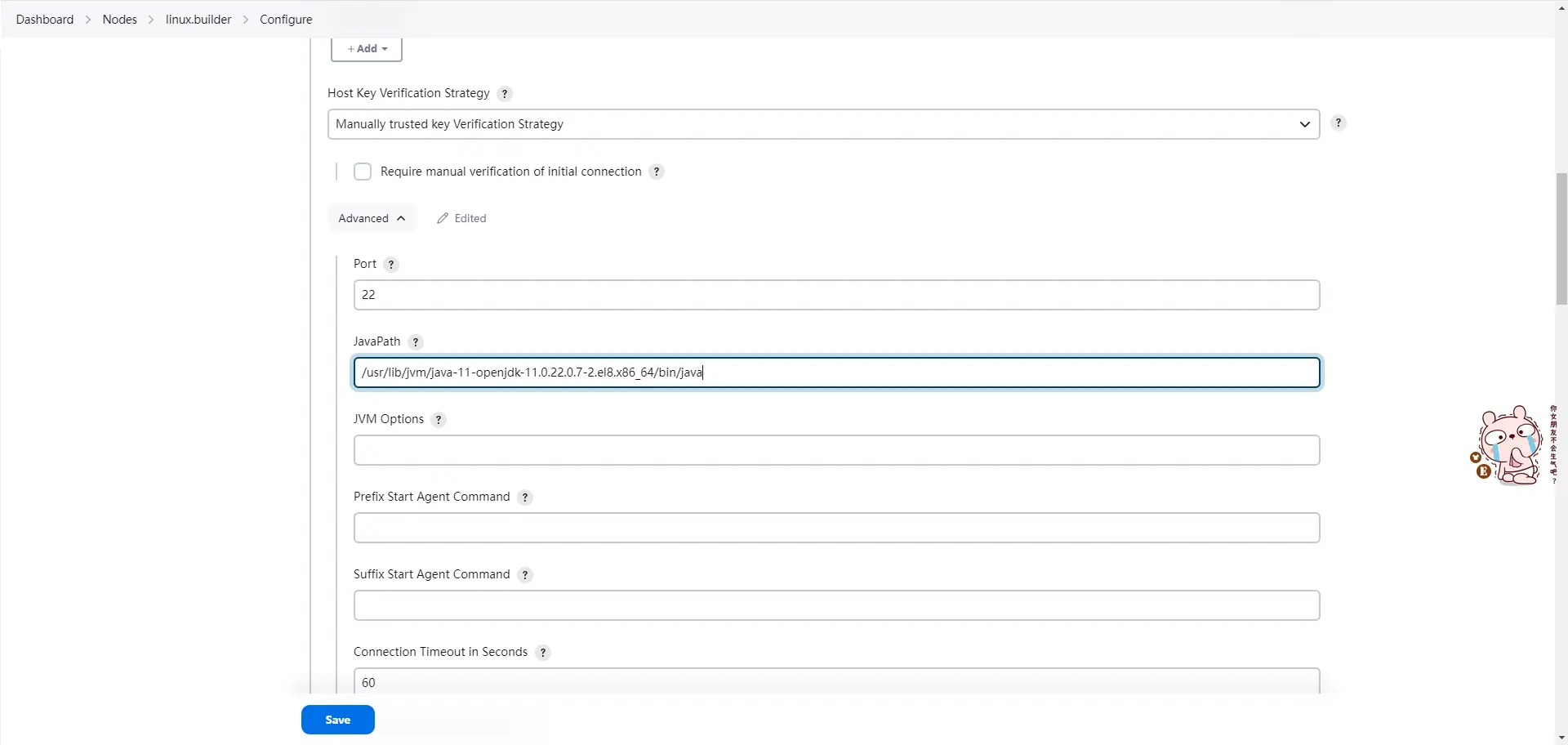Open Configure breadcrumb
Image resolution: width=1568 pixels, height=745 pixels.
click(286, 20)
